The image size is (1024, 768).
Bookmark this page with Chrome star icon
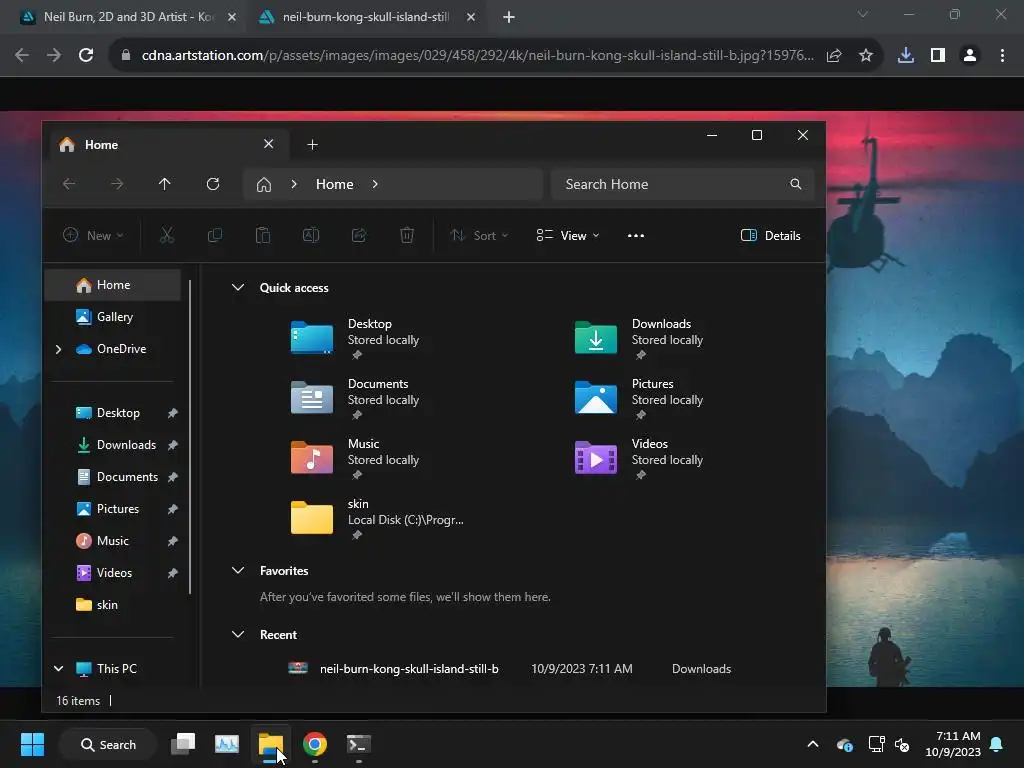pos(866,56)
